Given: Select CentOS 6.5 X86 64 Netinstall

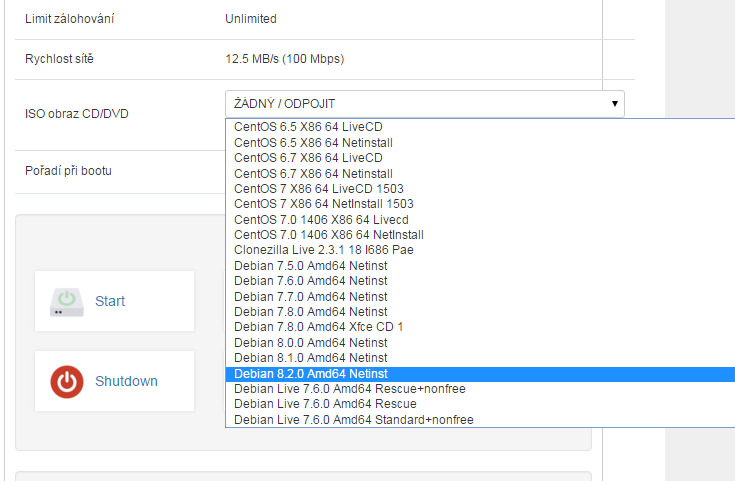Looking at the screenshot, I should [x=313, y=143].
